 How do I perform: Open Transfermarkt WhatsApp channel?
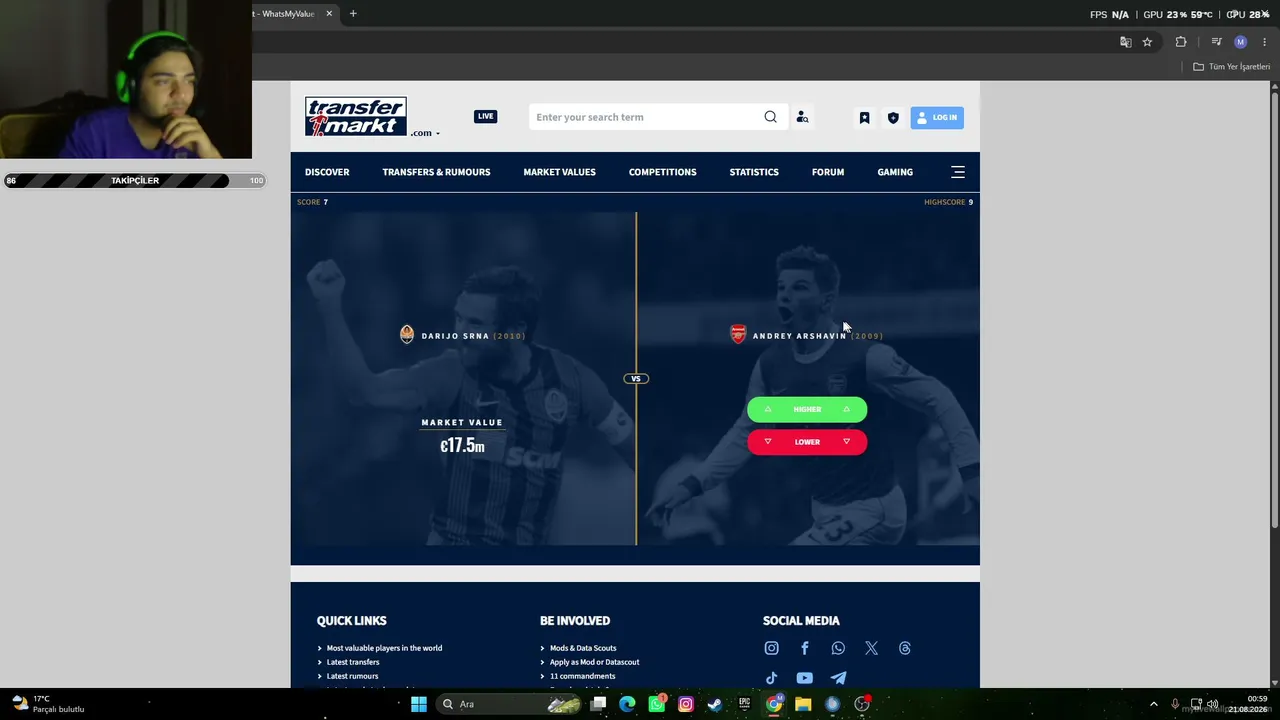pos(838,648)
